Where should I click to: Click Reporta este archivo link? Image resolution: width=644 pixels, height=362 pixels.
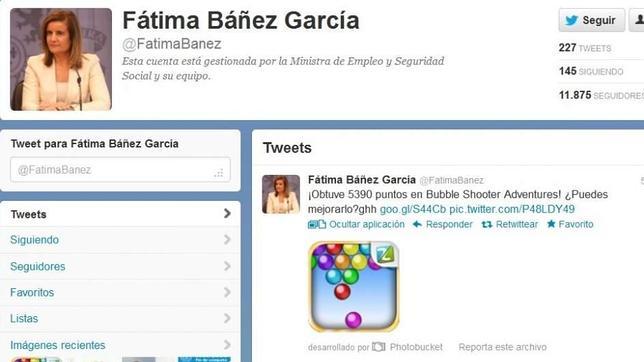click(502, 347)
